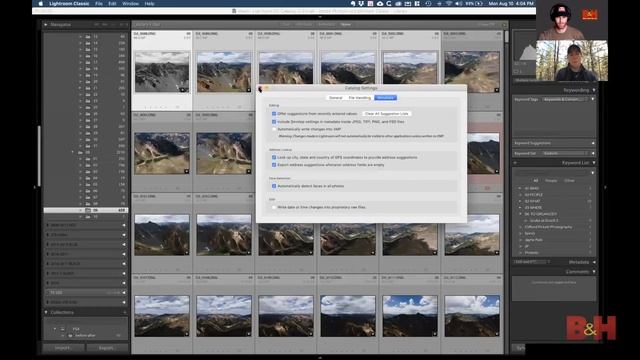Click the Wi-Fi status icon in menu bar
The height and width of the screenshot is (360, 640).
[449, 3]
